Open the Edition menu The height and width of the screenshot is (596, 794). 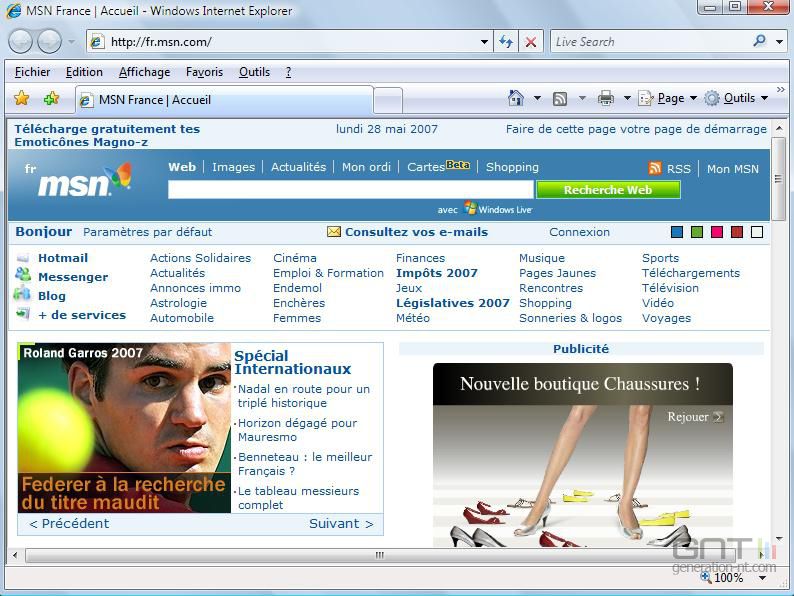coord(84,72)
